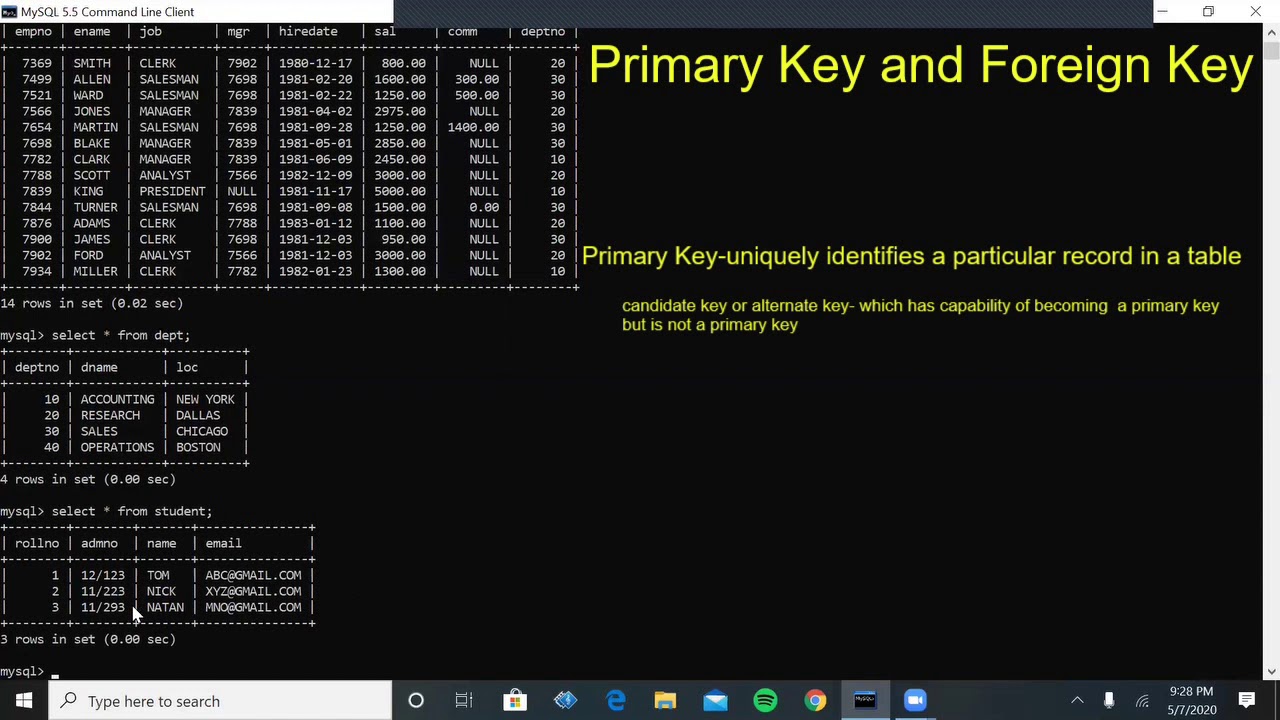This screenshot has width=1280, height=720.
Task: Open File Explorer from the taskbar
Action: (x=665, y=701)
